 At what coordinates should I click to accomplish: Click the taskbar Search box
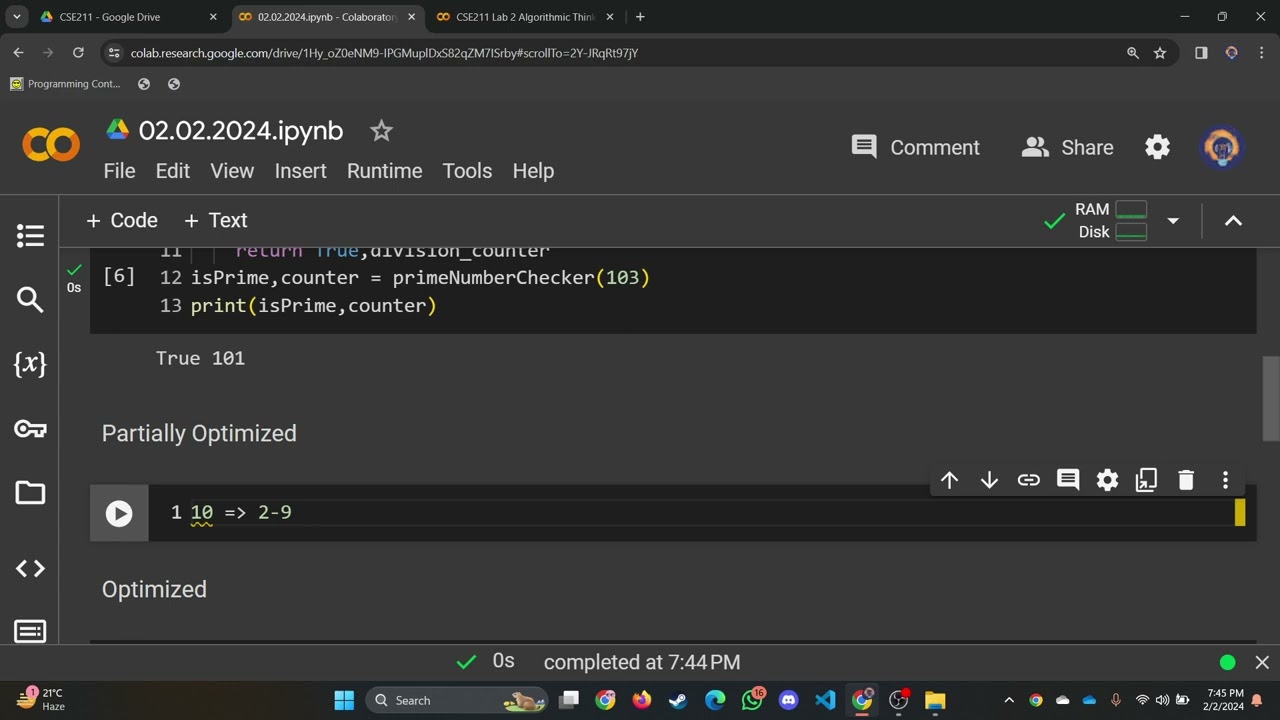click(x=456, y=700)
